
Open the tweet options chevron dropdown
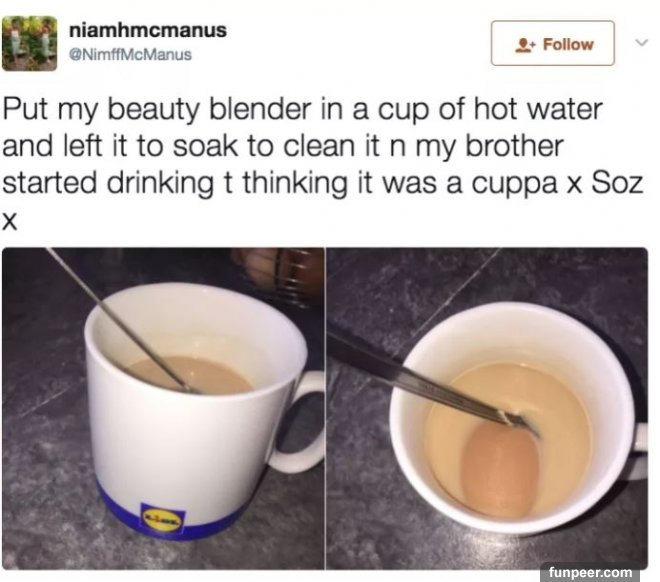pyautogui.click(x=641, y=43)
